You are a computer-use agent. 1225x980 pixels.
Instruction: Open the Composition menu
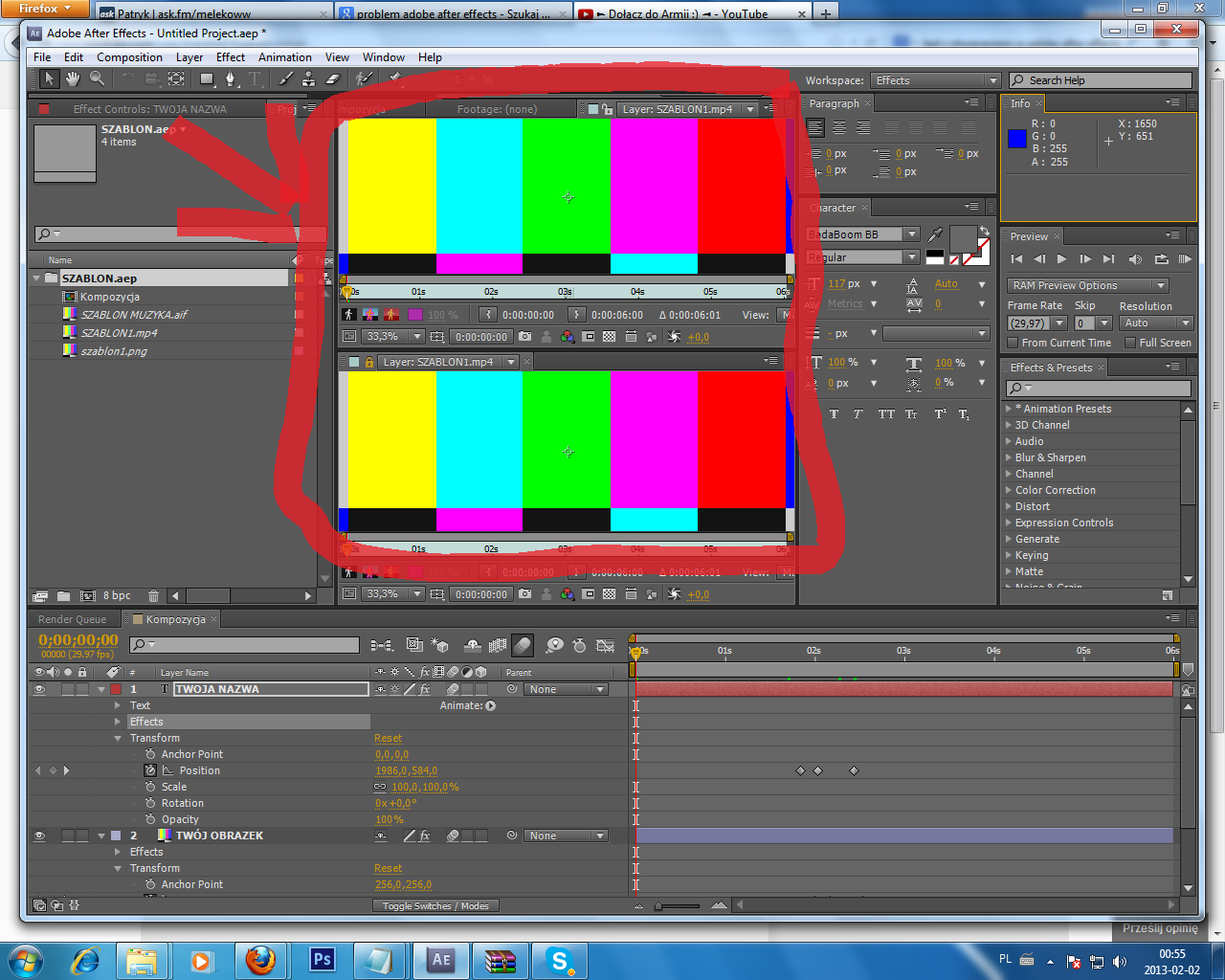tap(129, 57)
